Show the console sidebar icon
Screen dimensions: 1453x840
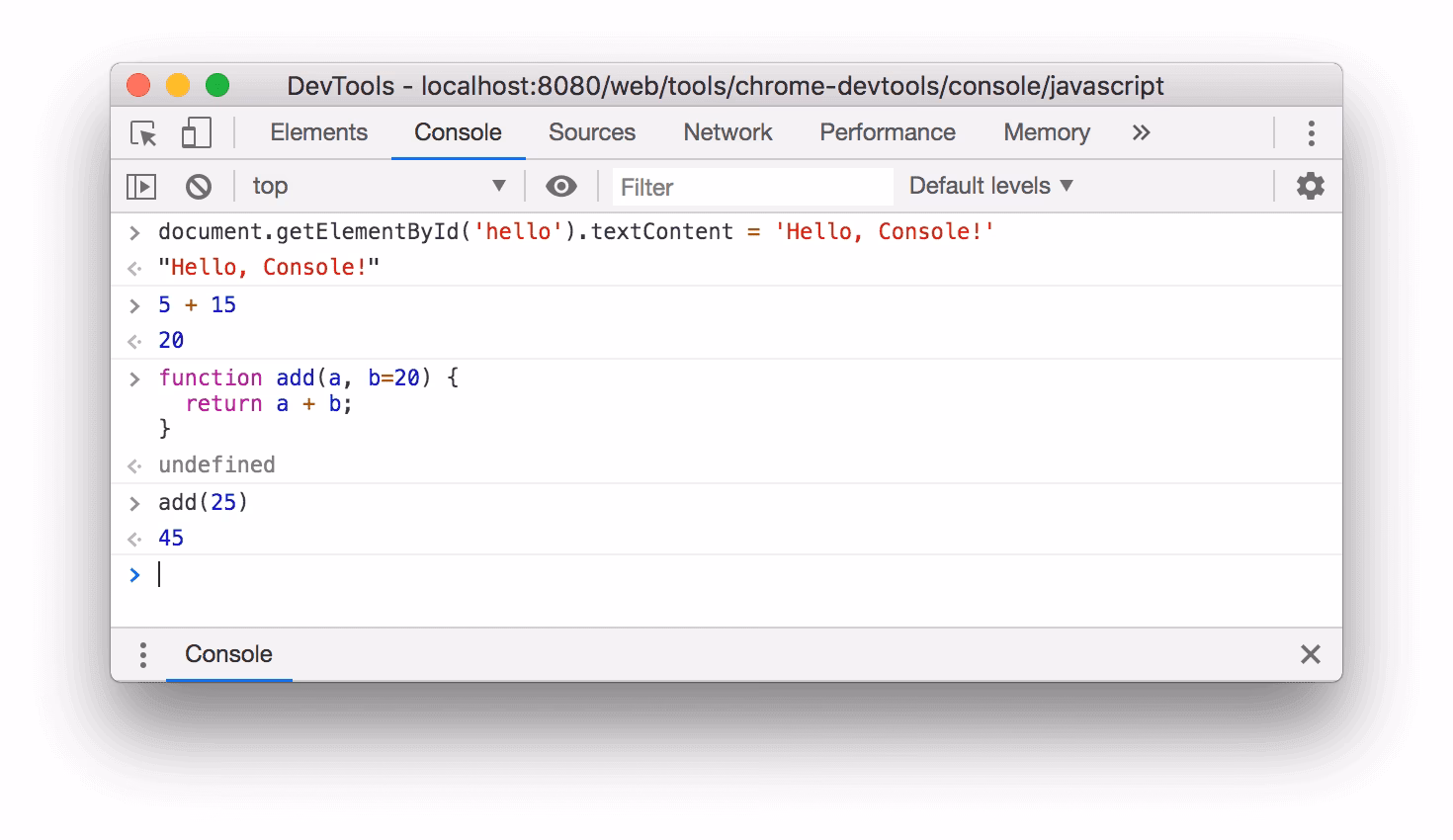click(x=141, y=186)
